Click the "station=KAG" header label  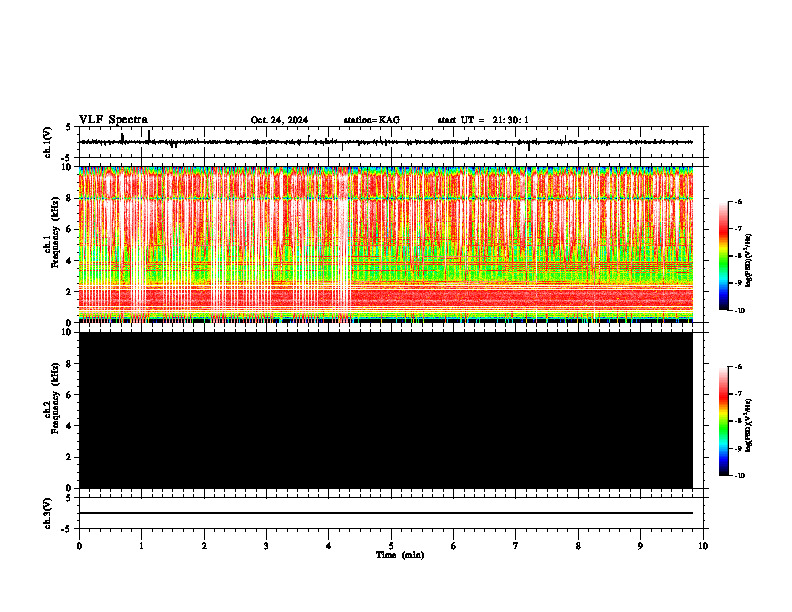371,120
